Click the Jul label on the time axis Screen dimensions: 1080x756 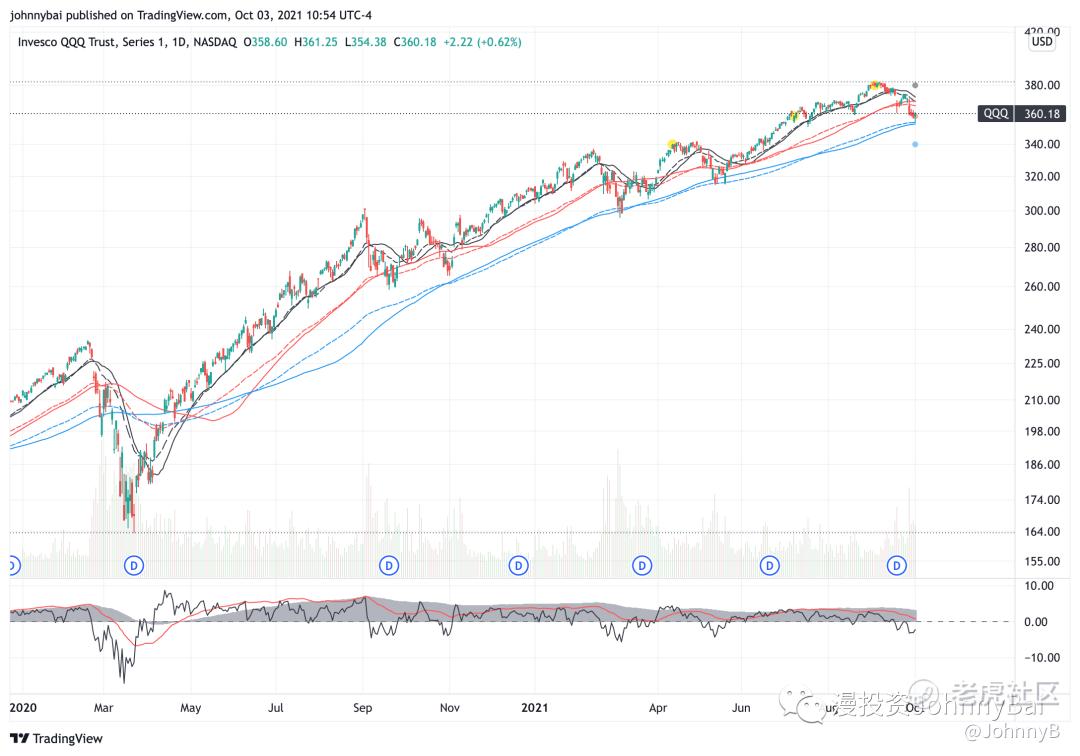click(276, 708)
